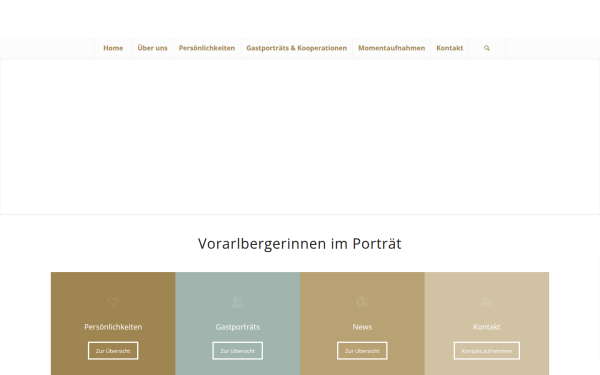Image resolution: width=600 pixels, height=375 pixels.
Task: Navigate to Momentaufnahmen
Action: pyautogui.click(x=391, y=48)
